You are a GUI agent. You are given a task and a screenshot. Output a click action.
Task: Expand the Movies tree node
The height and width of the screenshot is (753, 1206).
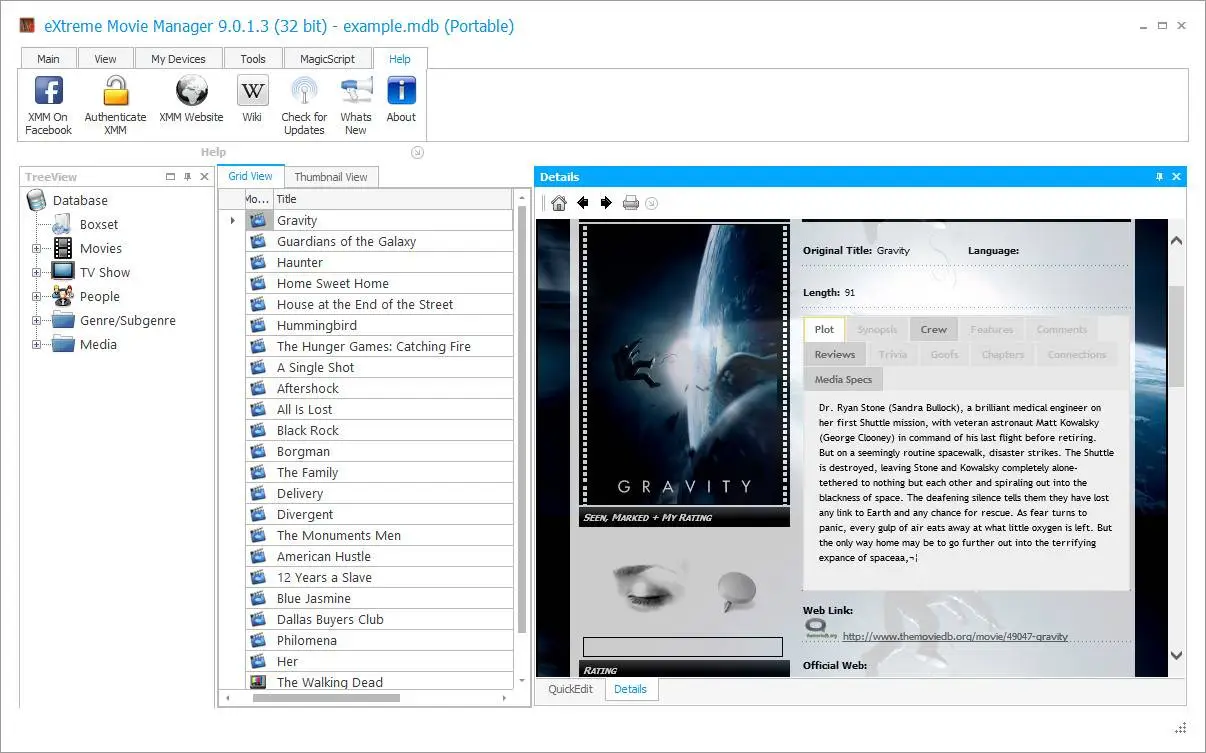(37, 249)
